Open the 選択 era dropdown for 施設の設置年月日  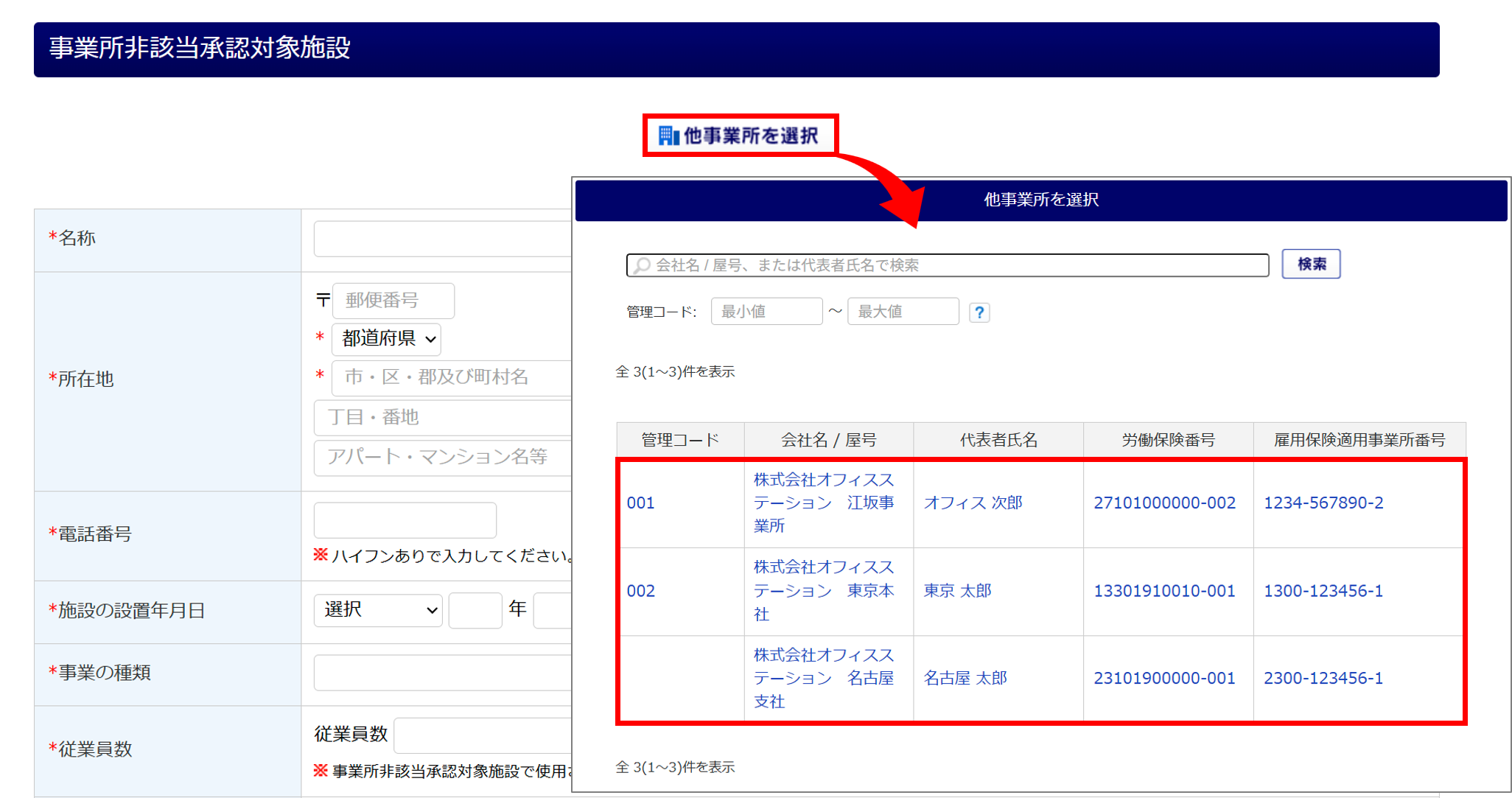tap(378, 610)
